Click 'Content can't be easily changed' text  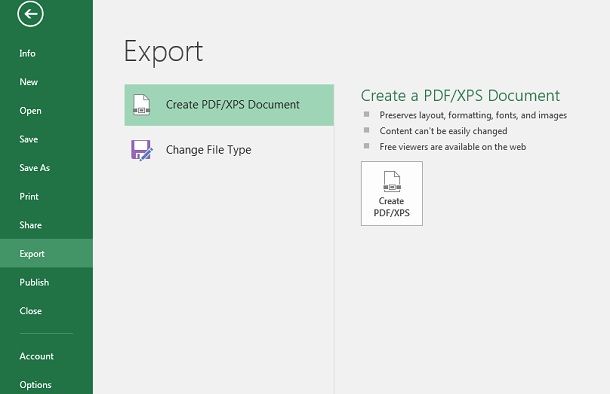pyautogui.click(x=443, y=131)
